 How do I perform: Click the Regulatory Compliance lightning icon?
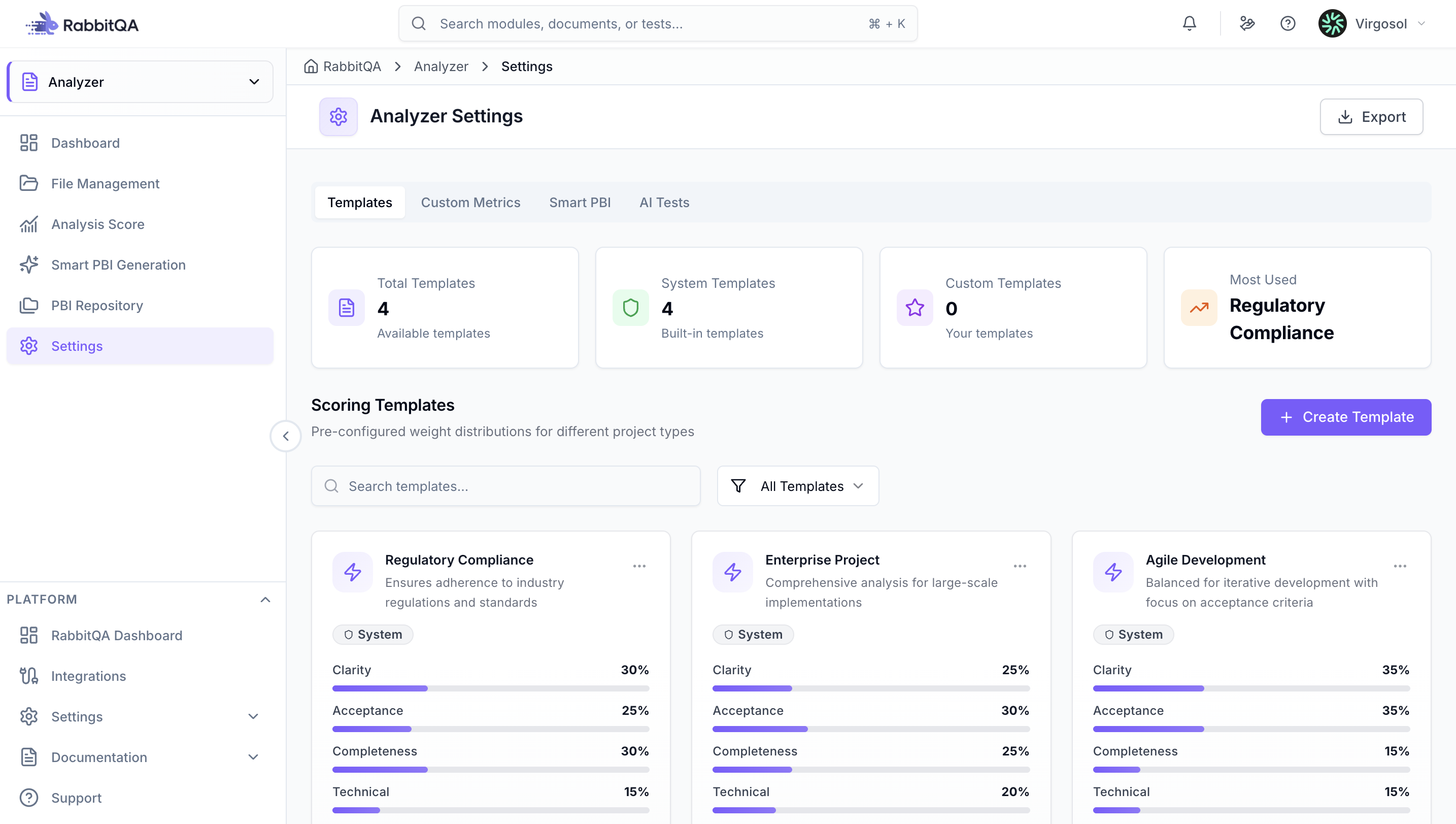(x=352, y=572)
